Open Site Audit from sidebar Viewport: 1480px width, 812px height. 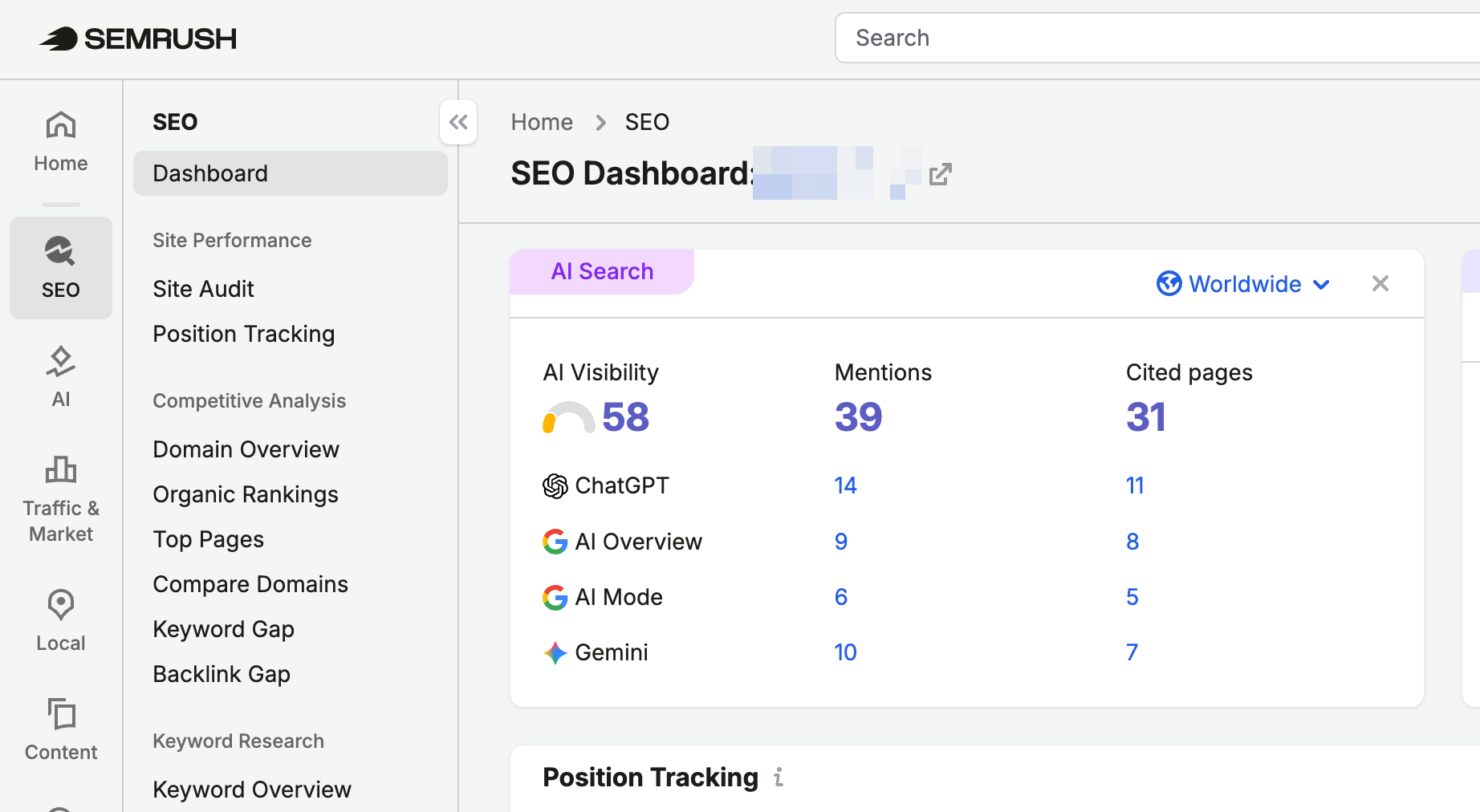203,289
